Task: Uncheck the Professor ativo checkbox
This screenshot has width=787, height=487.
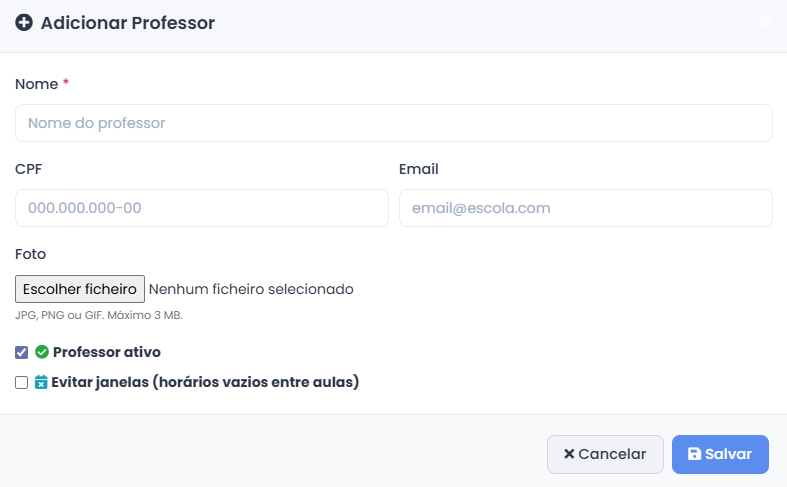Action: click(x=22, y=352)
